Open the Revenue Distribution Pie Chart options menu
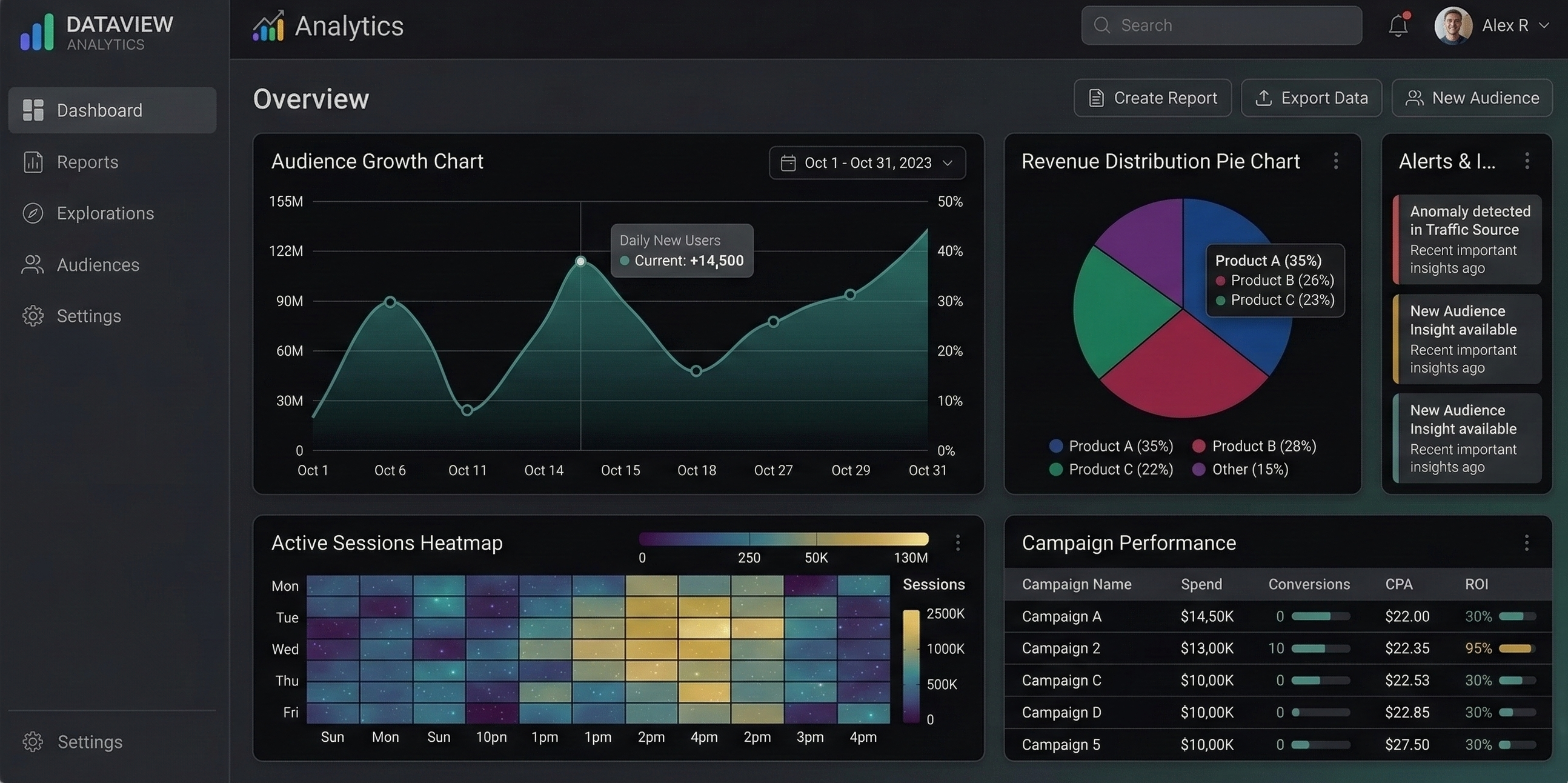 tap(1335, 161)
